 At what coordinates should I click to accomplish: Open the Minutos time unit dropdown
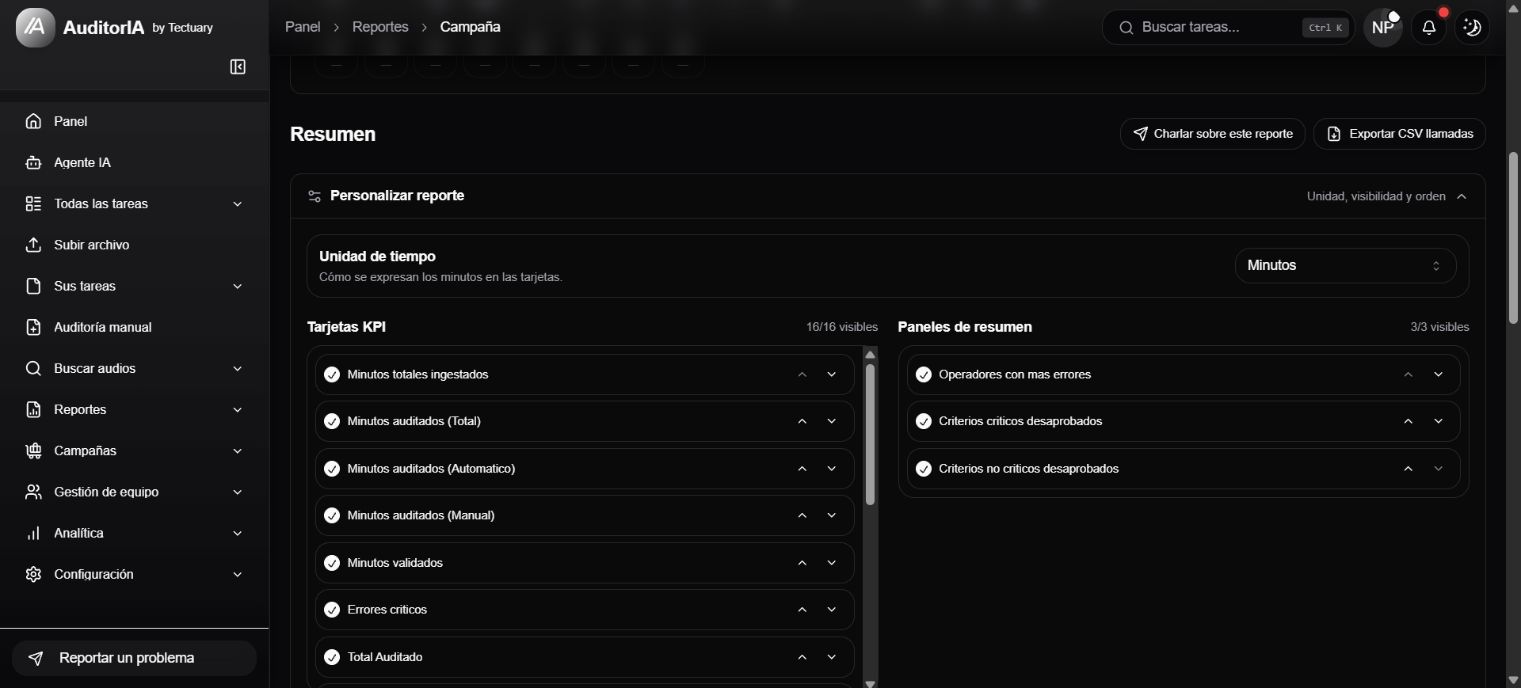(x=1345, y=265)
